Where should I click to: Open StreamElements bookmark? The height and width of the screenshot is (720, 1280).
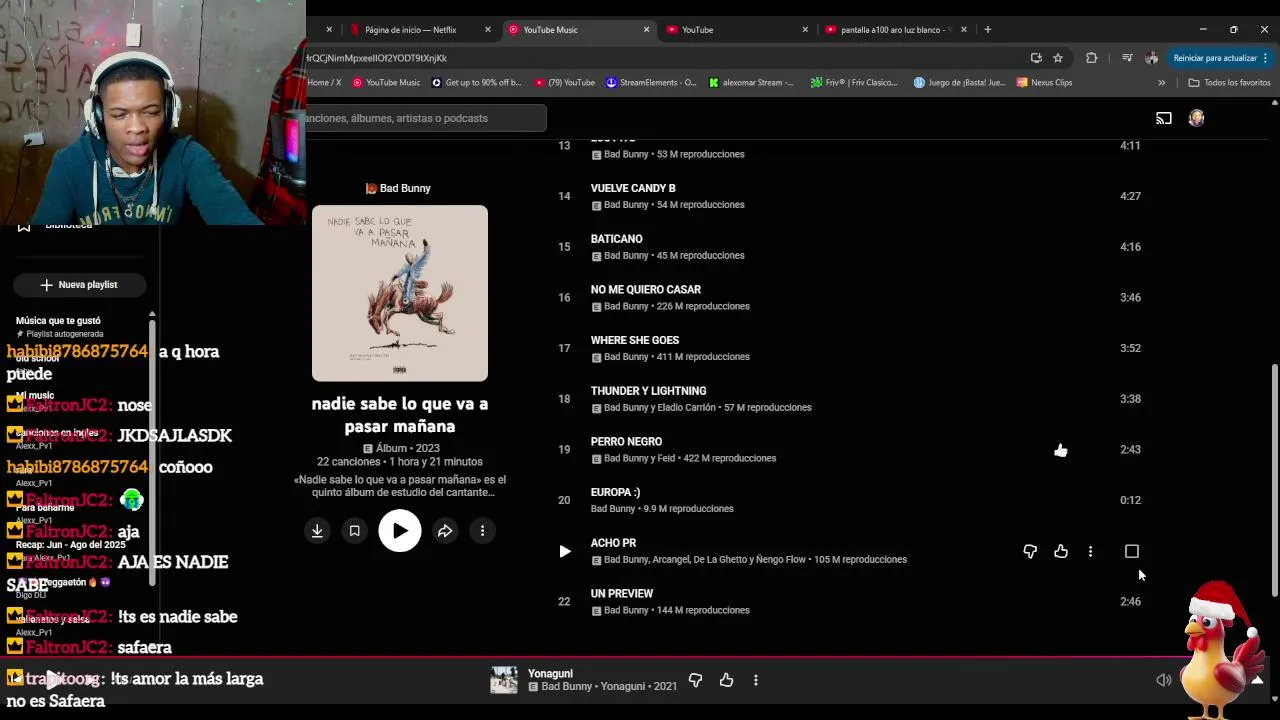[651, 83]
